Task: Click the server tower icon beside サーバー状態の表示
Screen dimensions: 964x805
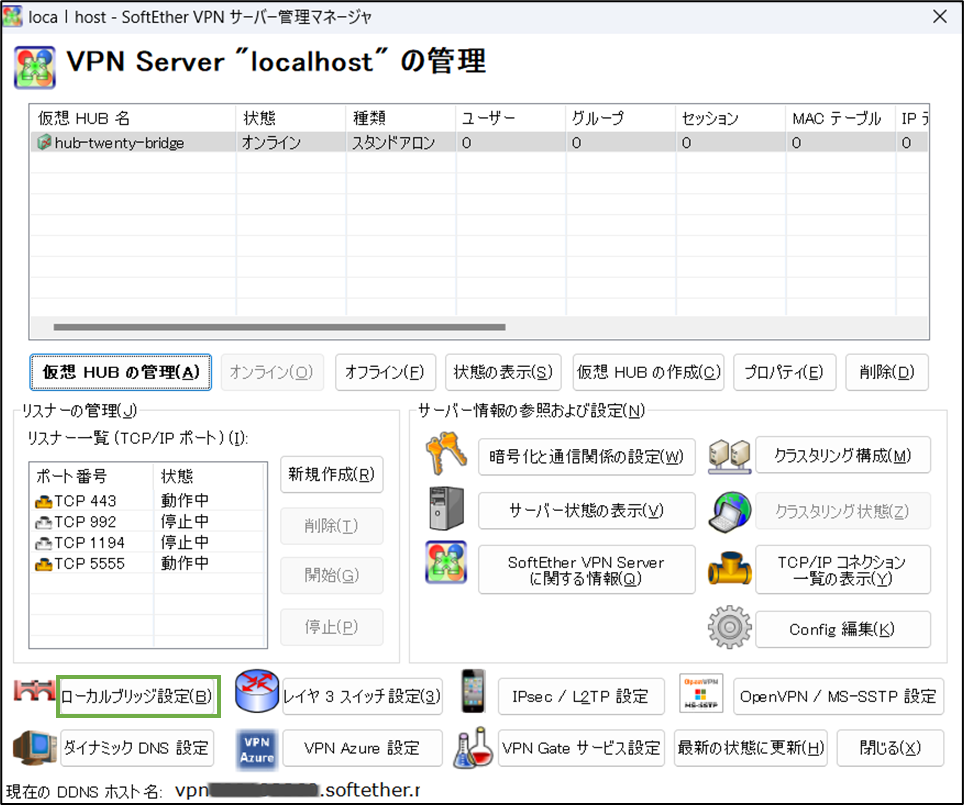Action: pos(446,508)
